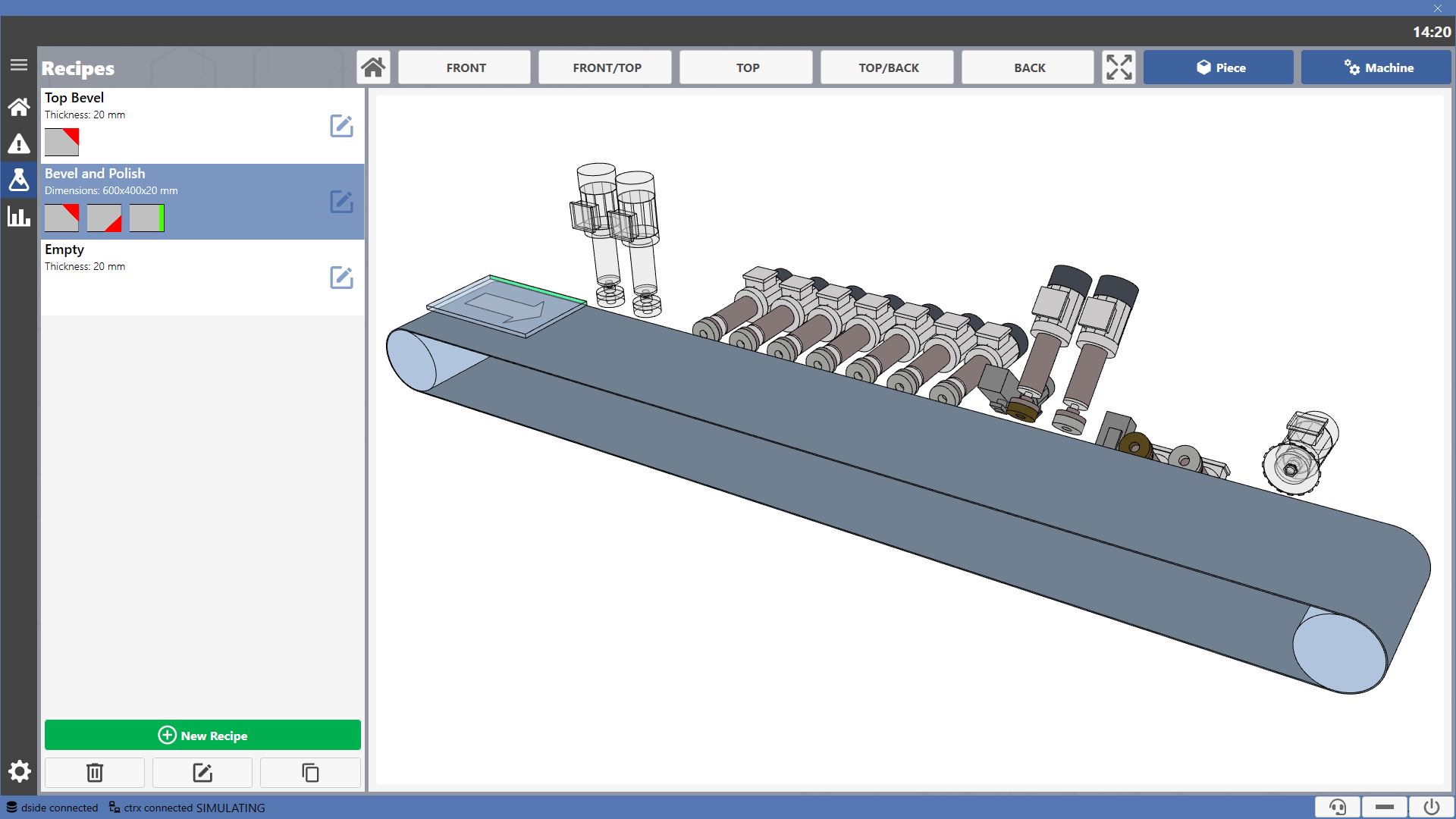Select the BACK view
The image size is (1456, 819).
1028,67
